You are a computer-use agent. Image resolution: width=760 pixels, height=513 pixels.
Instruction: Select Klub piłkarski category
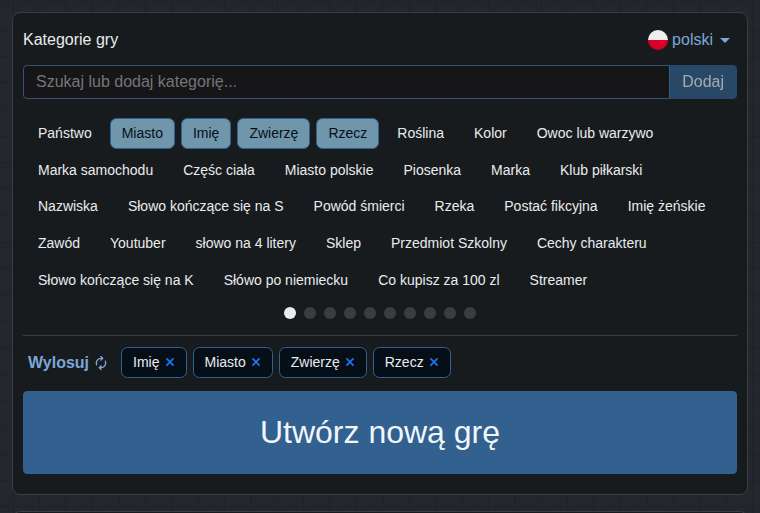pos(601,170)
